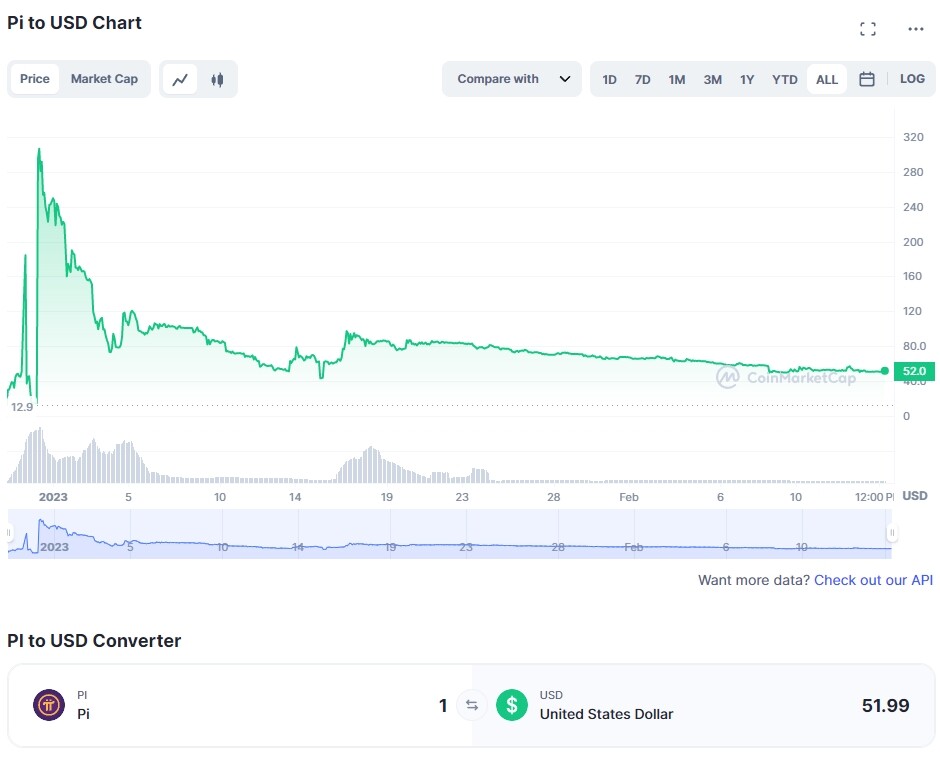Viewport: 940px width, 758px height.
Task: Follow the Check out our API link
Action: click(x=873, y=580)
